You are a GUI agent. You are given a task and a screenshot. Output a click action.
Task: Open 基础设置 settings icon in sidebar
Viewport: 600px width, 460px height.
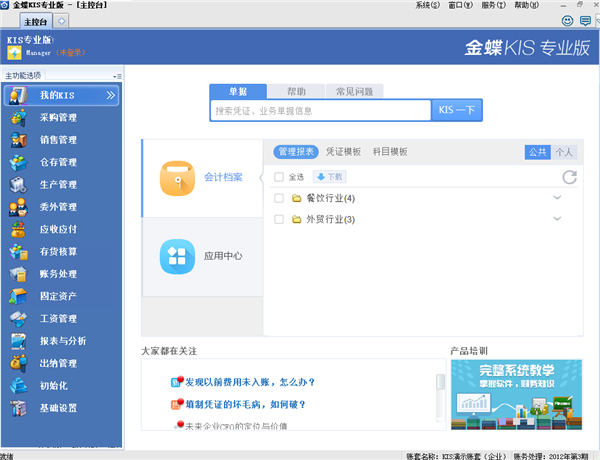click(x=17, y=408)
